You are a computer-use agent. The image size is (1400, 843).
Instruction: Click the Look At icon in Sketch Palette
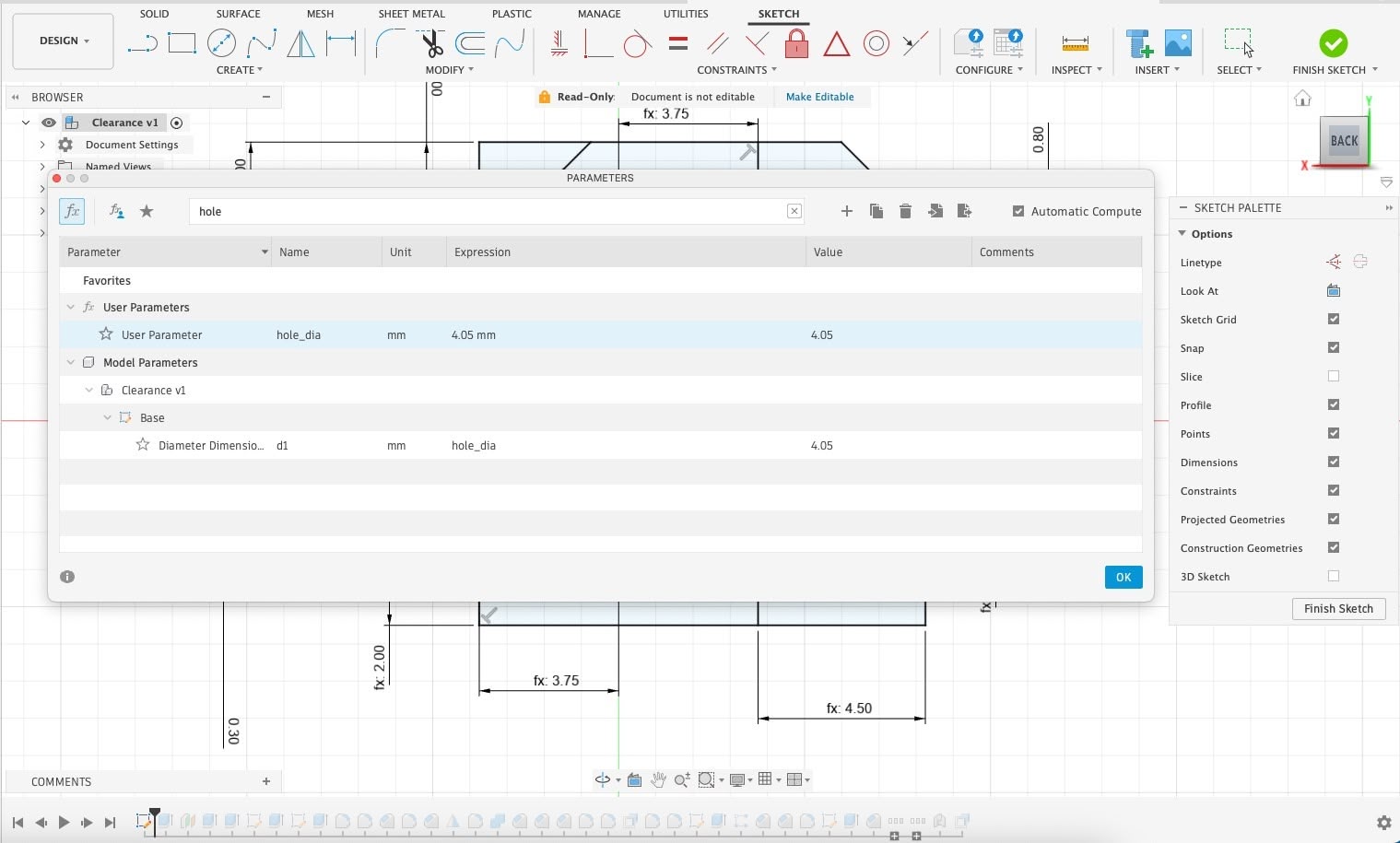tap(1333, 291)
